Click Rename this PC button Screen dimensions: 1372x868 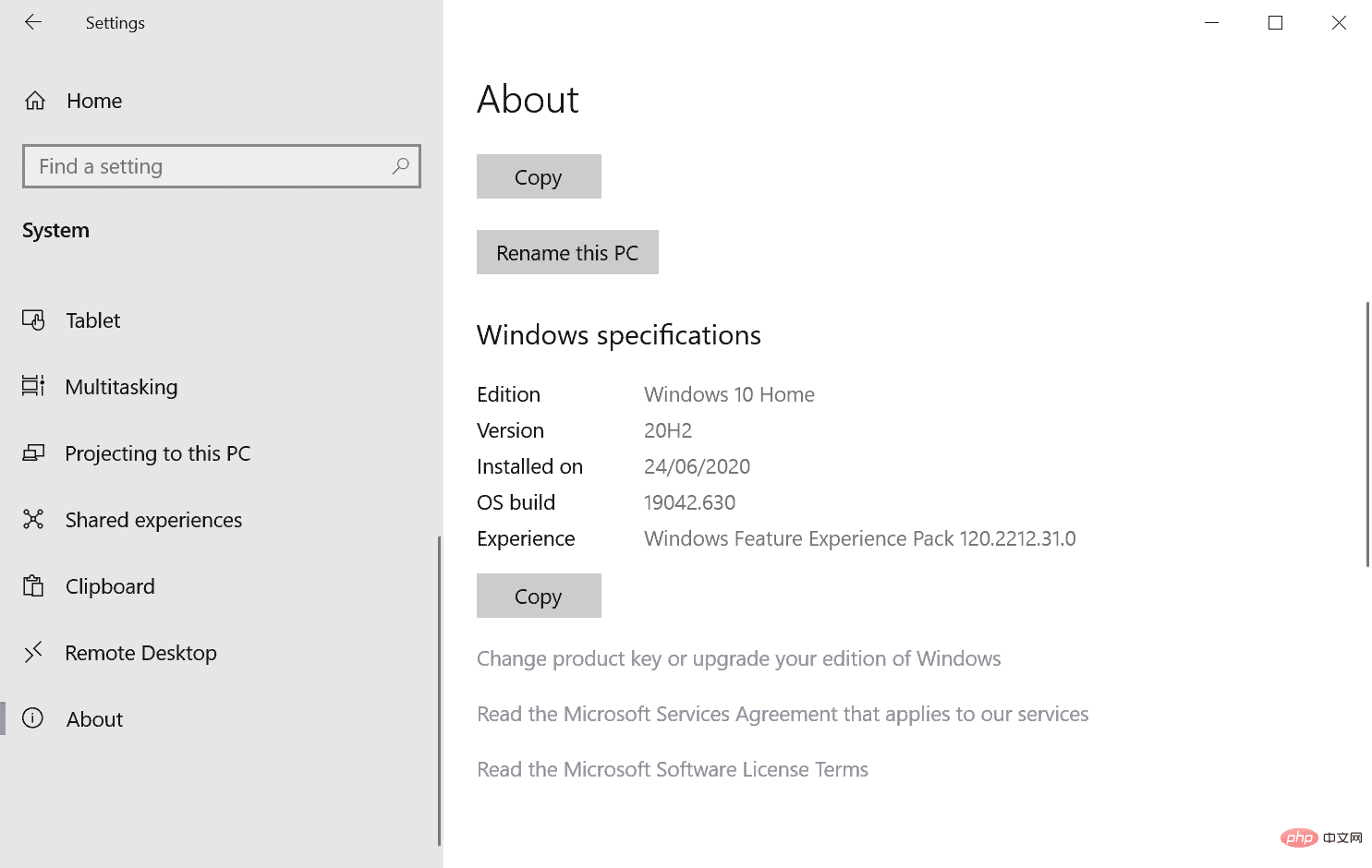[567, 252]
